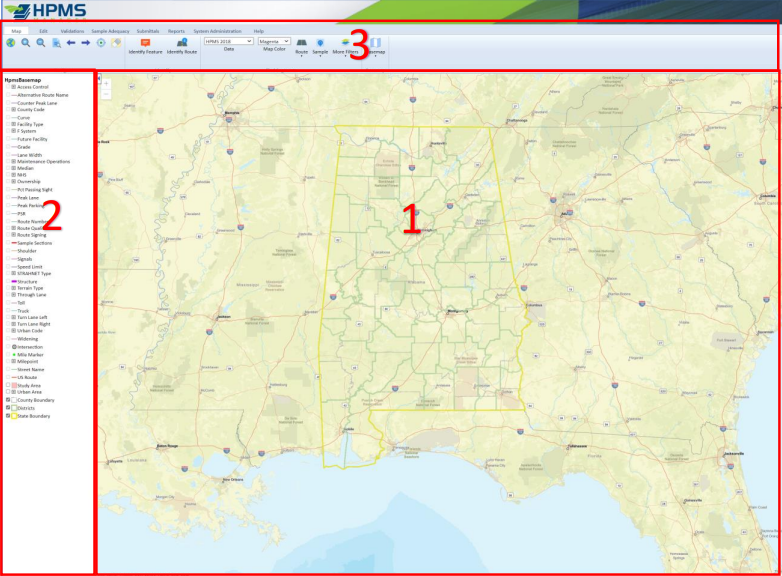Click the globe full-extent map icon
Viewport: 782px width, 576px height.
tap(10, 43)
